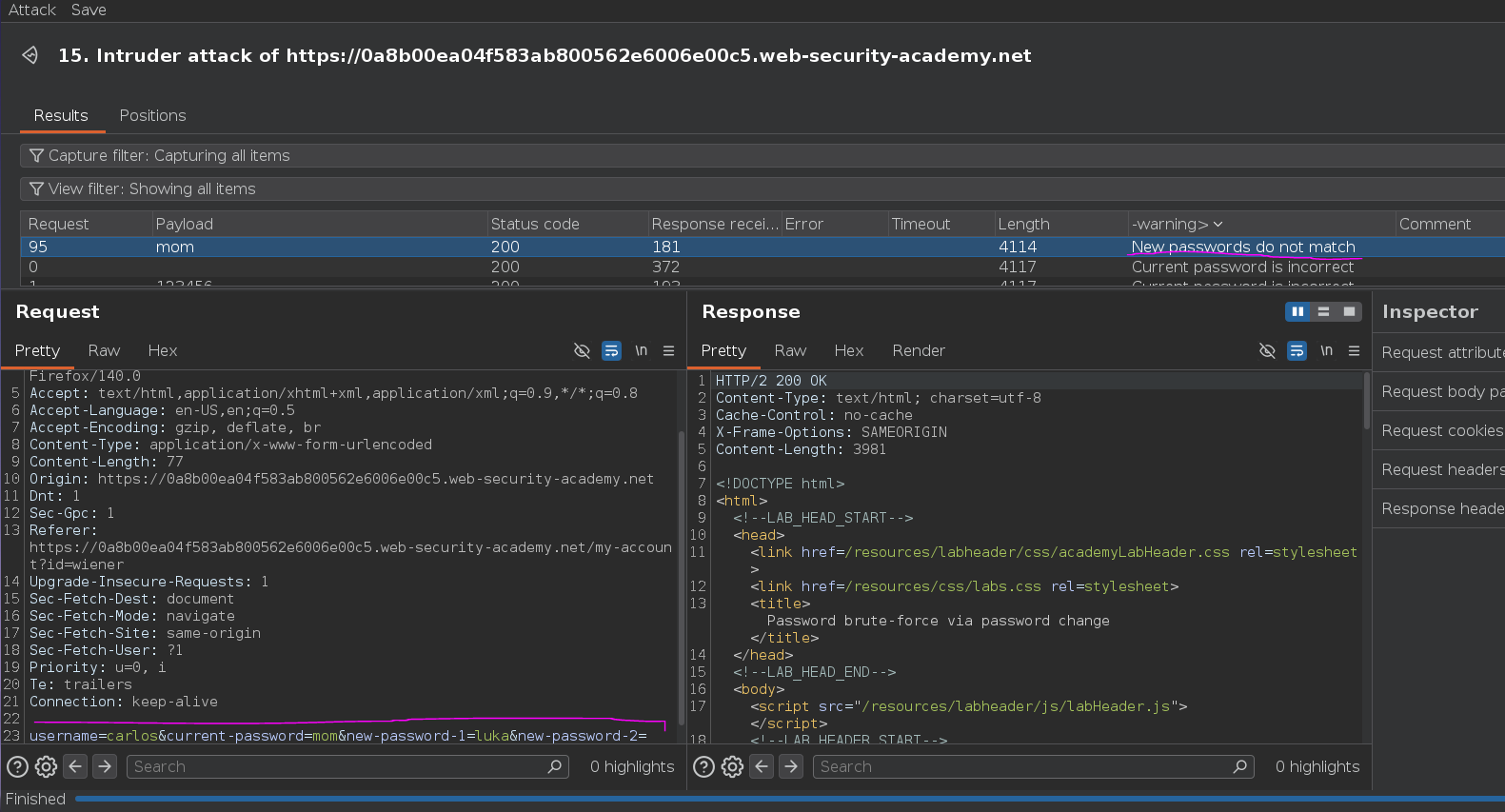Viewport: 1505px width, 812px height.
Task: Toggle hide non-printable characters in Request pane
Action: coord(582,350)
